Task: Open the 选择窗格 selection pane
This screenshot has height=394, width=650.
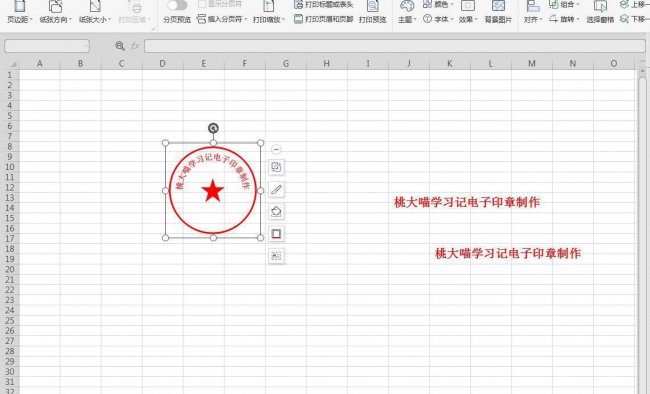Action: [x=600, y=12]
